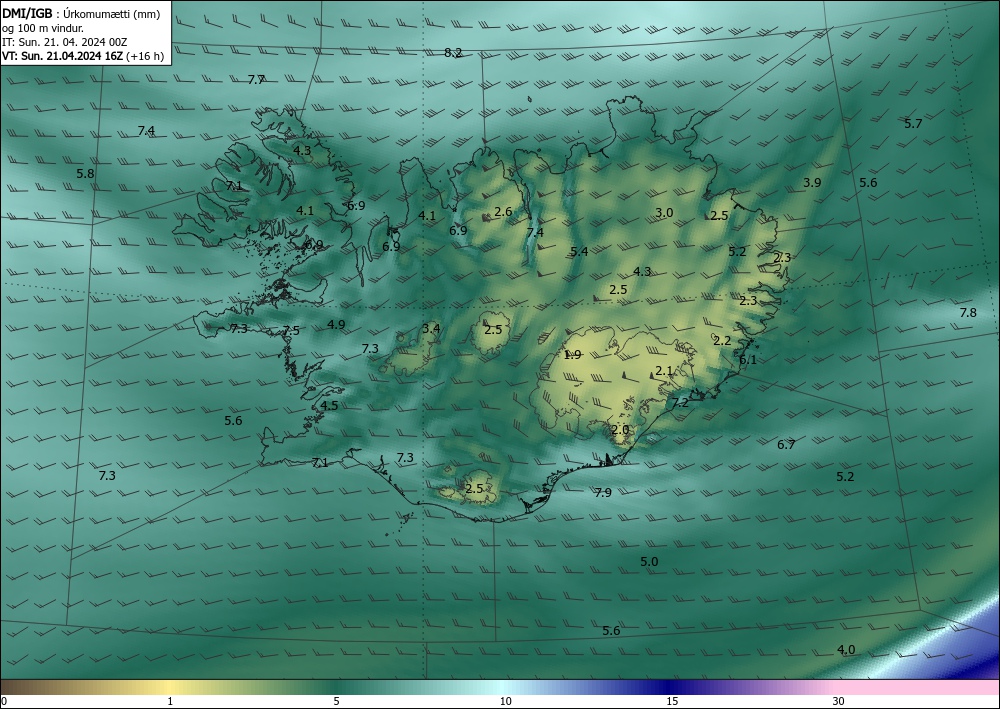Viewport: 1000px width, 709px height.
Task: Click the 5.4 value on the map
Action: coord(579,252)
